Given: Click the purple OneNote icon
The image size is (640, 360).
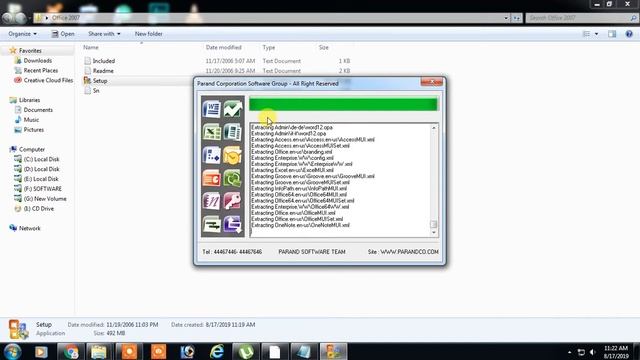Looking at the screenshot, I should [x=211, y=201].
